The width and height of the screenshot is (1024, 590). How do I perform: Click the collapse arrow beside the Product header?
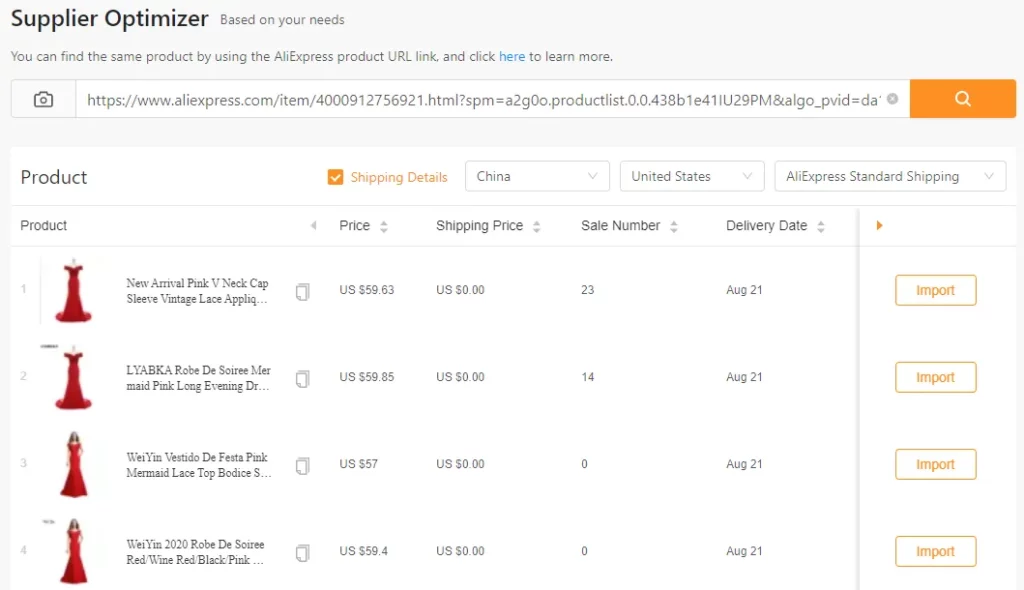click(x=311, y=226)
